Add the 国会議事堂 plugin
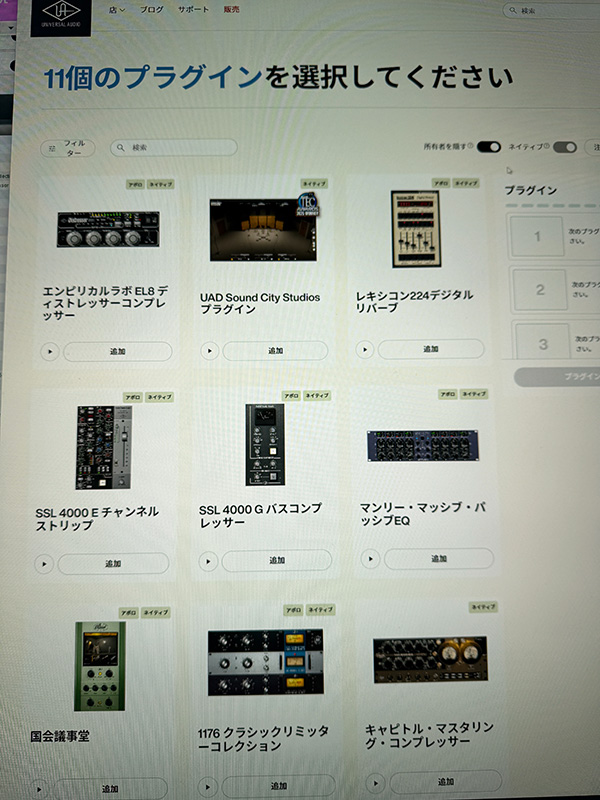 point(110,789)
